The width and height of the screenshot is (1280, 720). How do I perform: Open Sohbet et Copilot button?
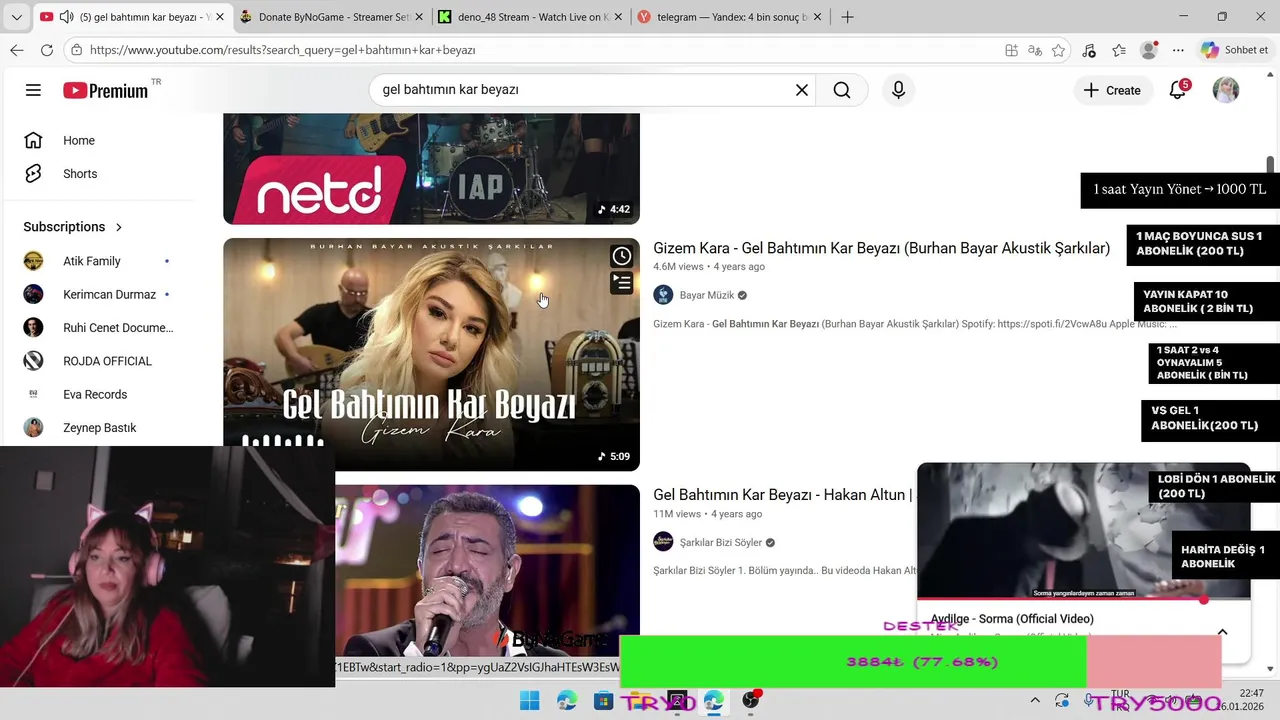(1235, 50)
